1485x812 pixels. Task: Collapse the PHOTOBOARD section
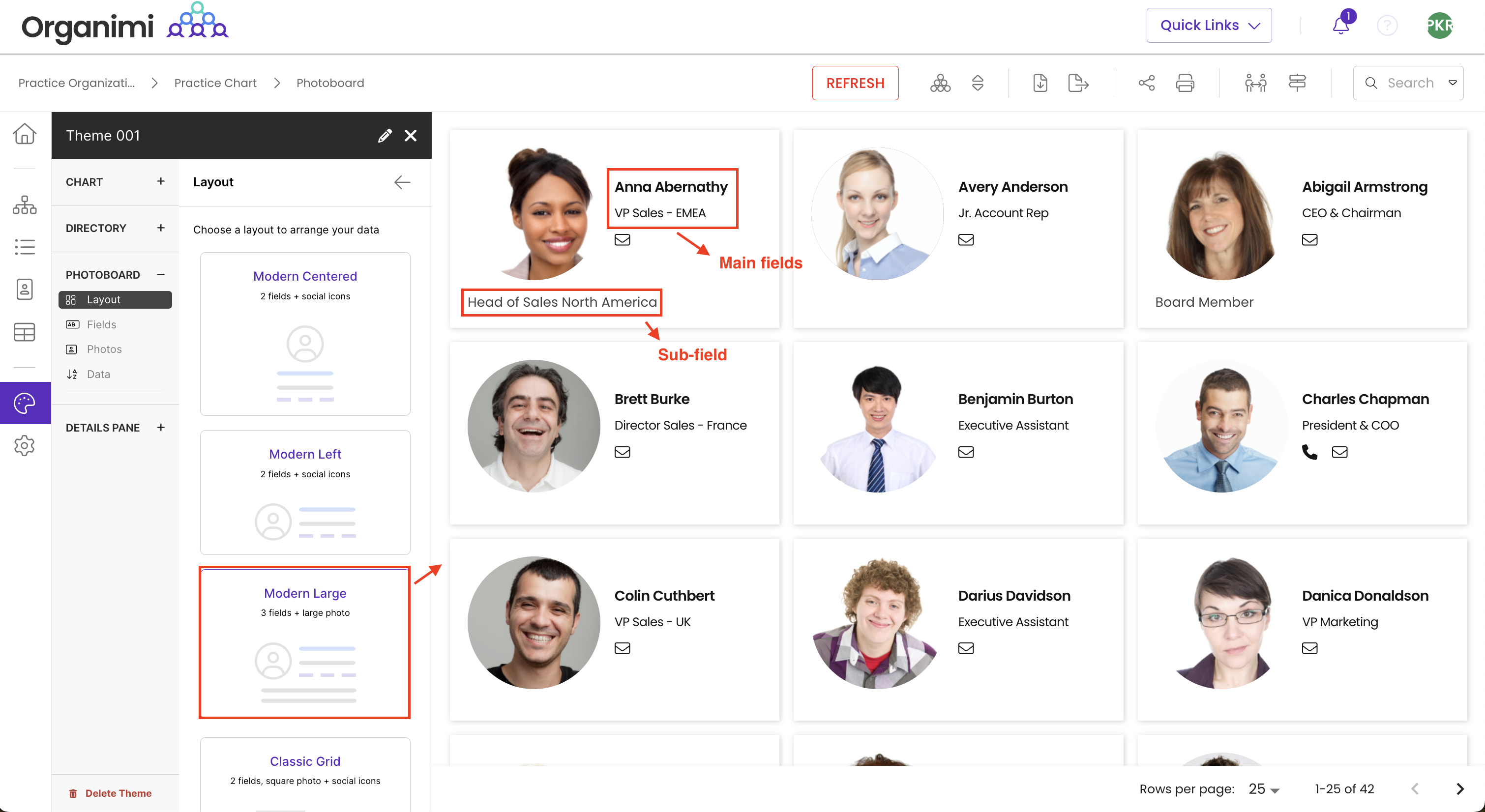coord(161,274)
